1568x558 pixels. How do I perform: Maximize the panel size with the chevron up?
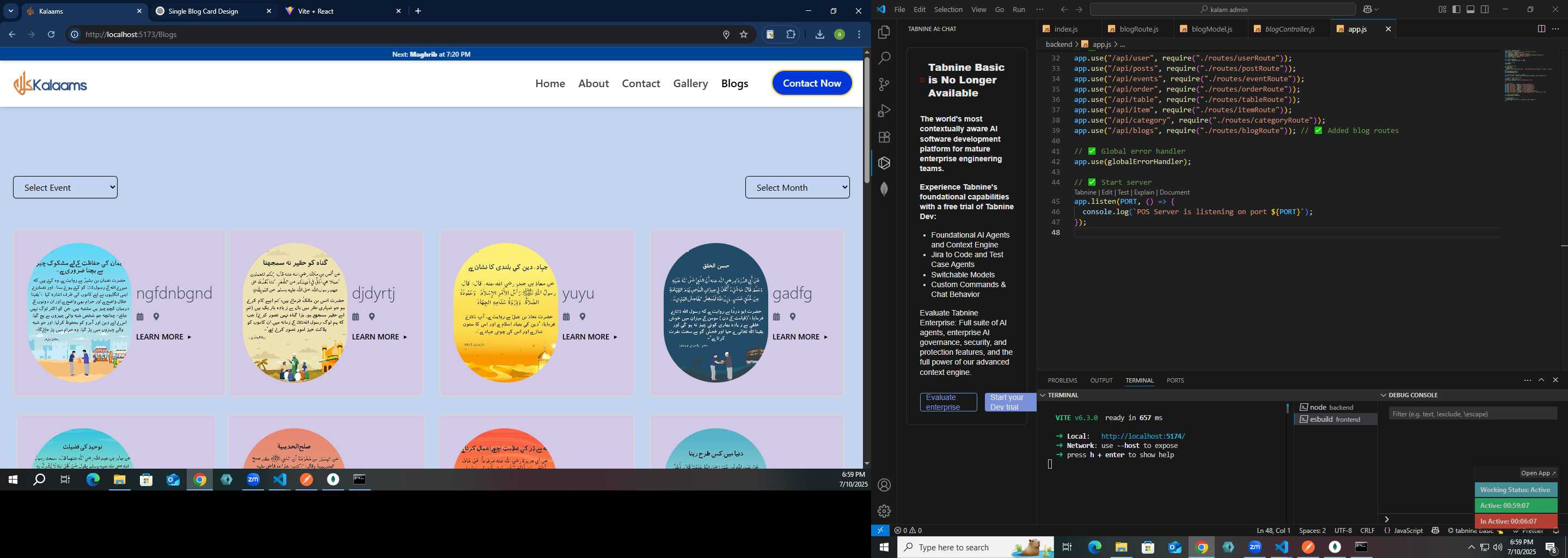point(1541,379)
